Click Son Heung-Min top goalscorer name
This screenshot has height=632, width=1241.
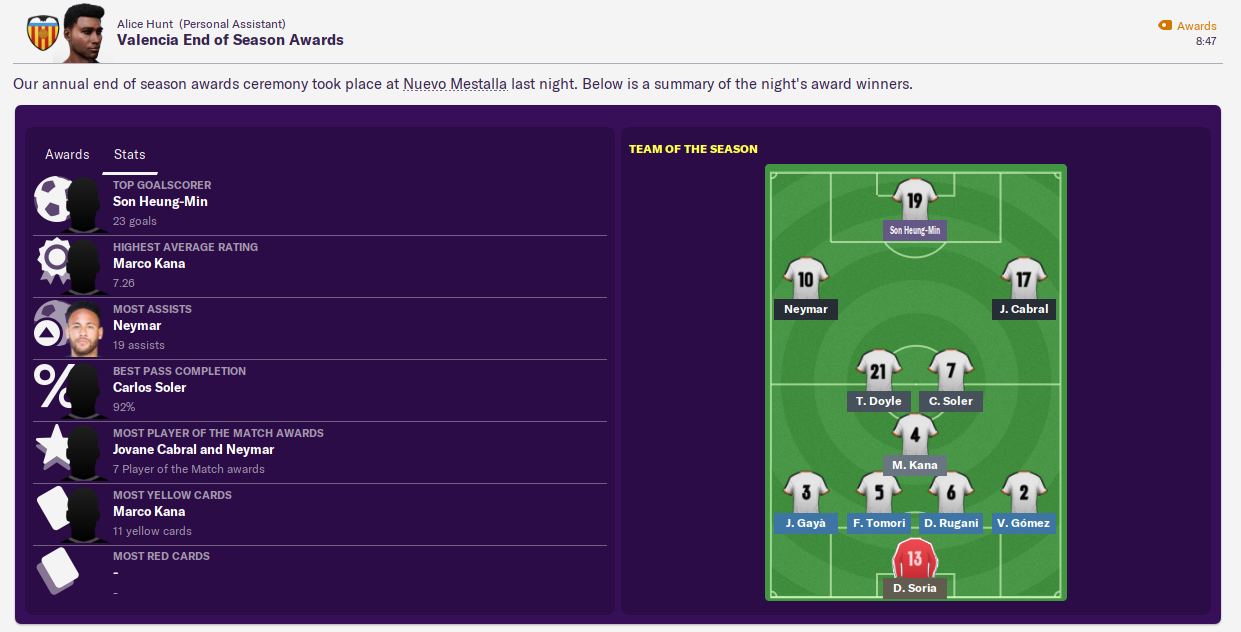pos(160,202)
